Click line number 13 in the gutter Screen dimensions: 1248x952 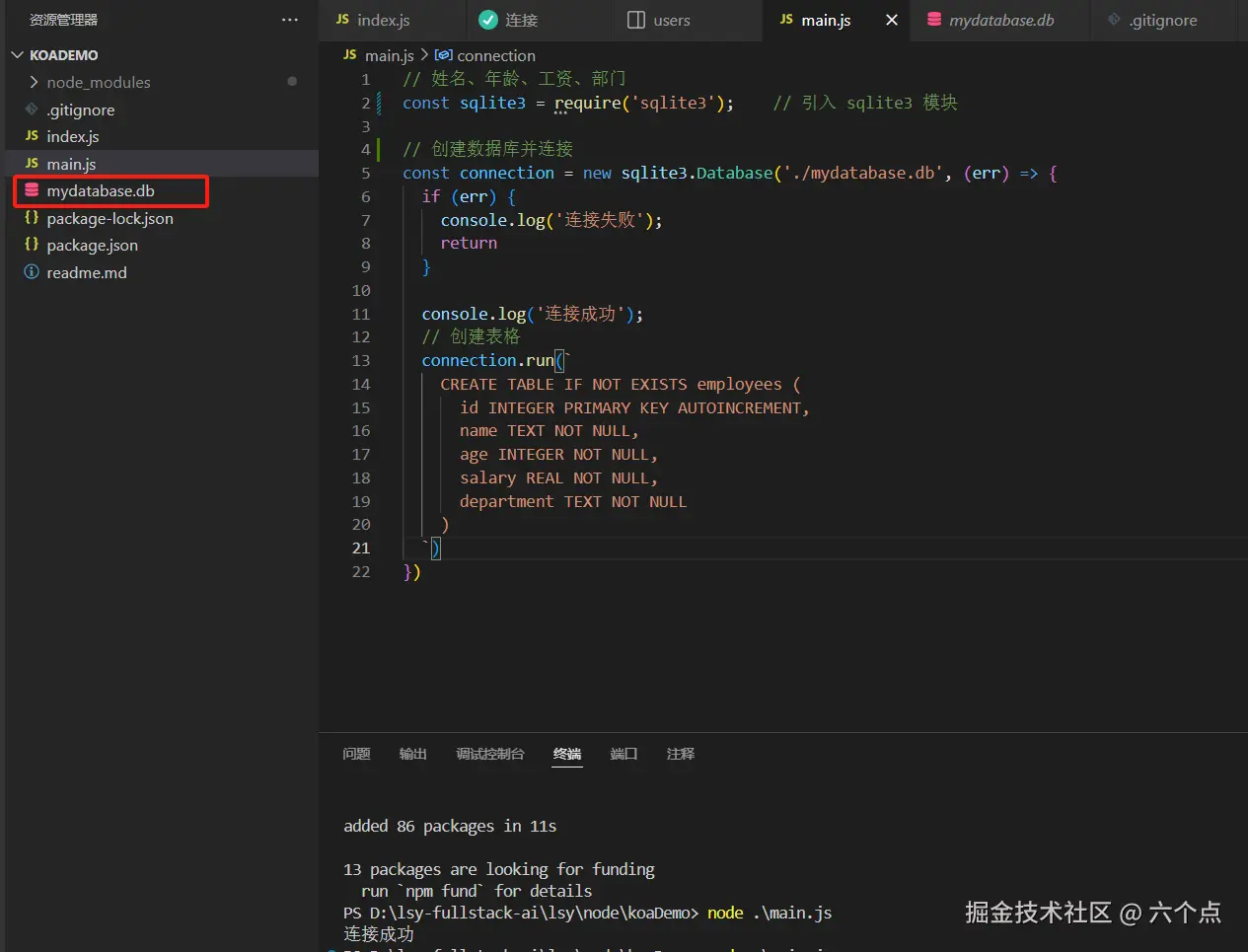pyautogui.click(x=361, y=361)
